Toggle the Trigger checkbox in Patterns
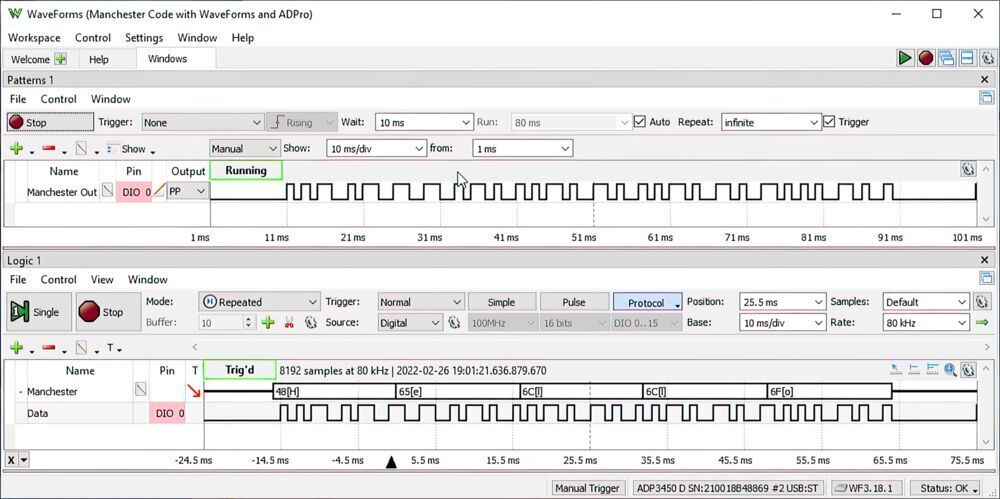The height and width of the screenshot is (499, 1000). [x=829, y=122]
